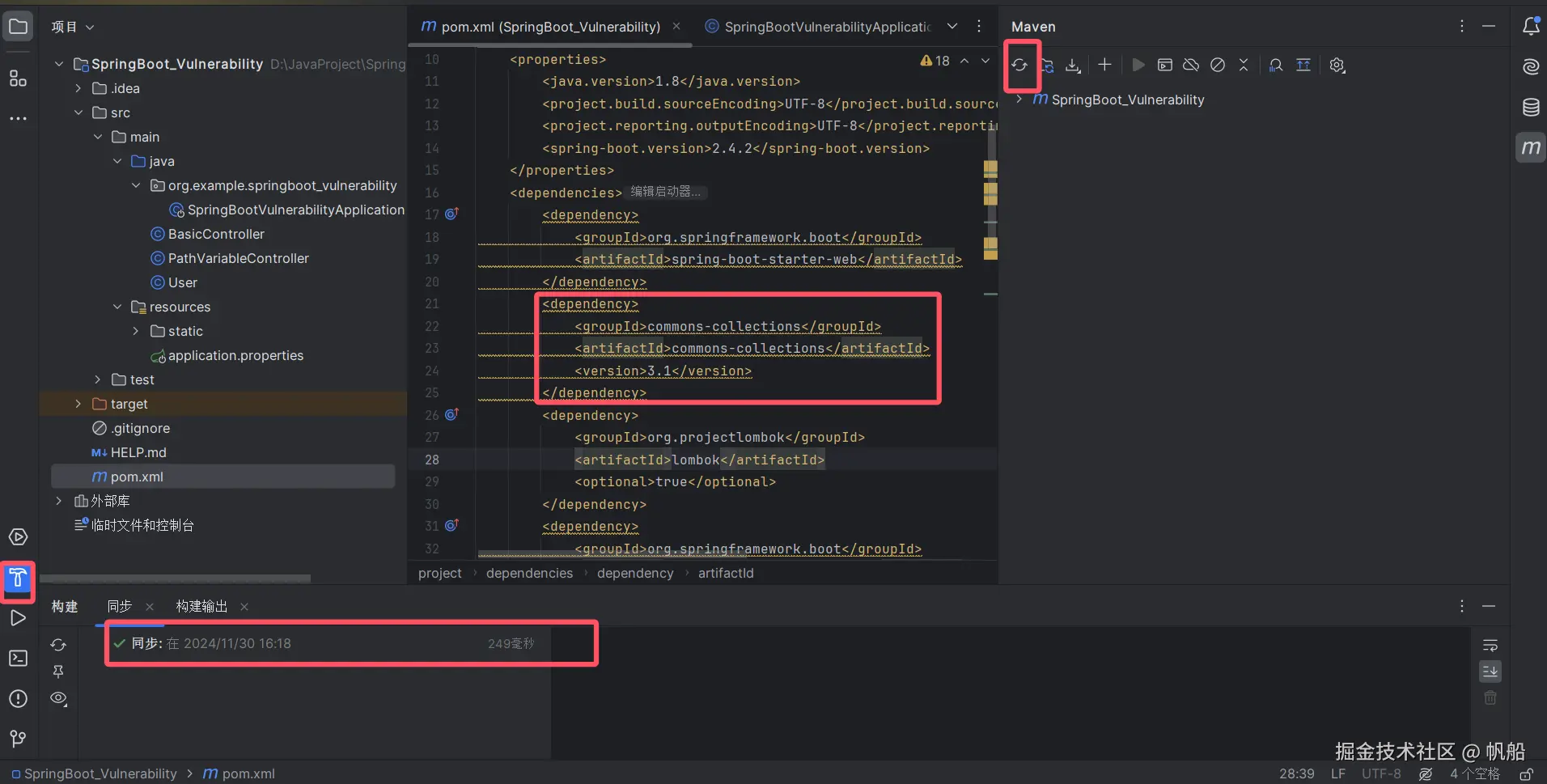Select the 同步 tab

click(120, 607)
